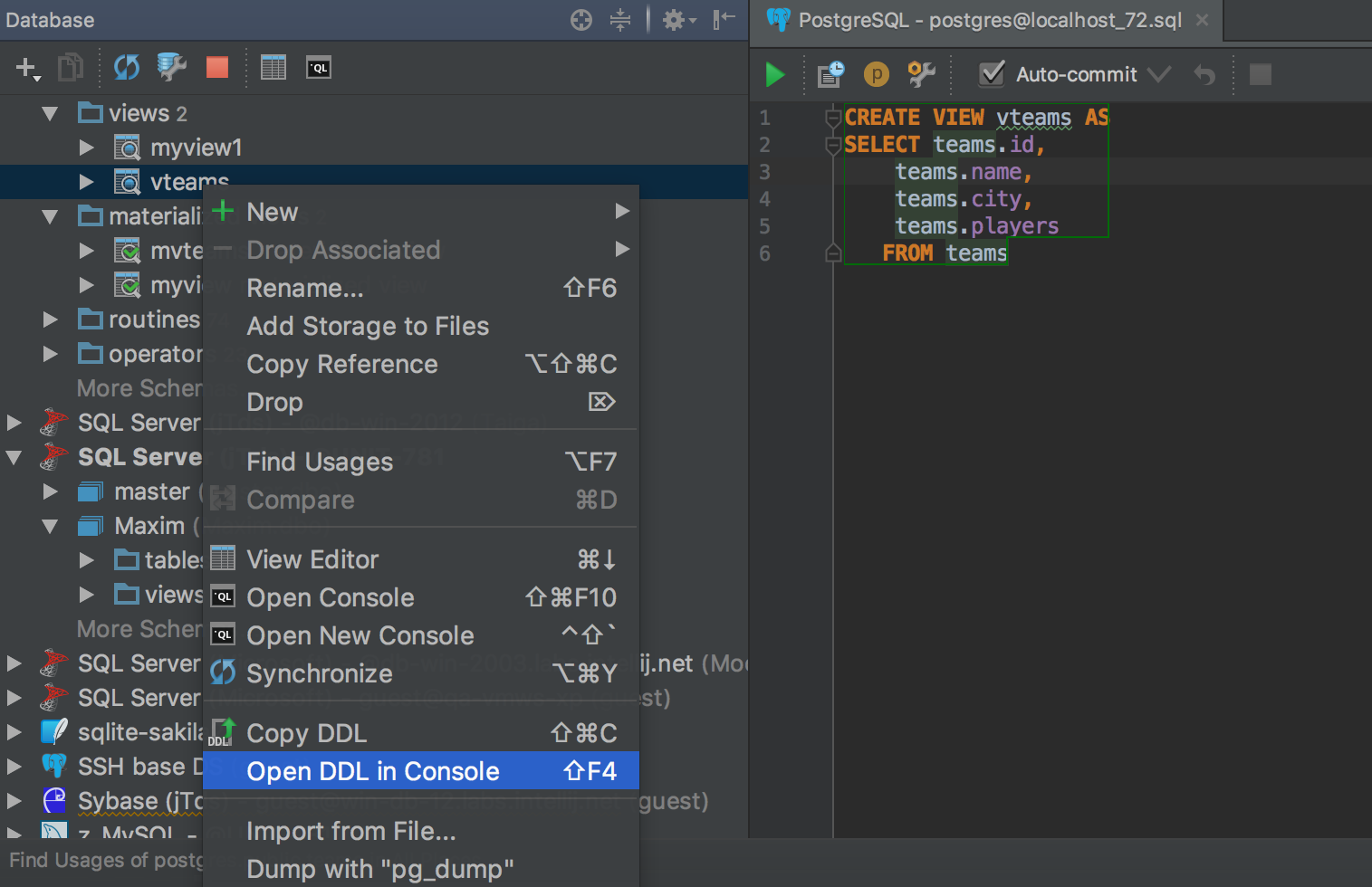Click the Collapse All icon

[x=620, y=20]
